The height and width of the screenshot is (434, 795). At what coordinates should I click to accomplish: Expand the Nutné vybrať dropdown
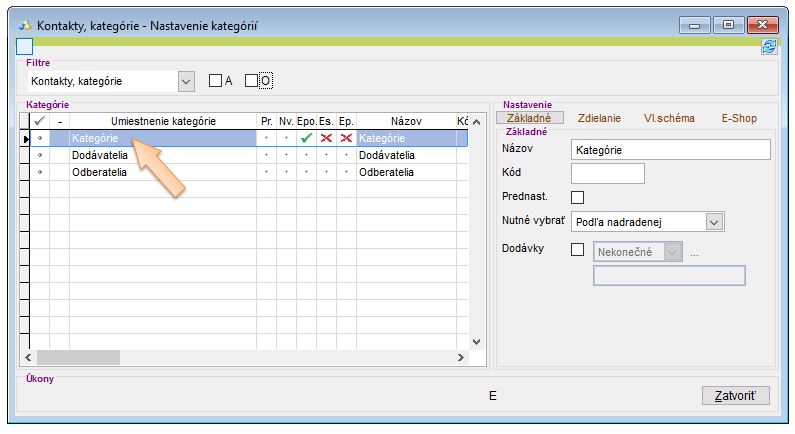tap(713, 222)
